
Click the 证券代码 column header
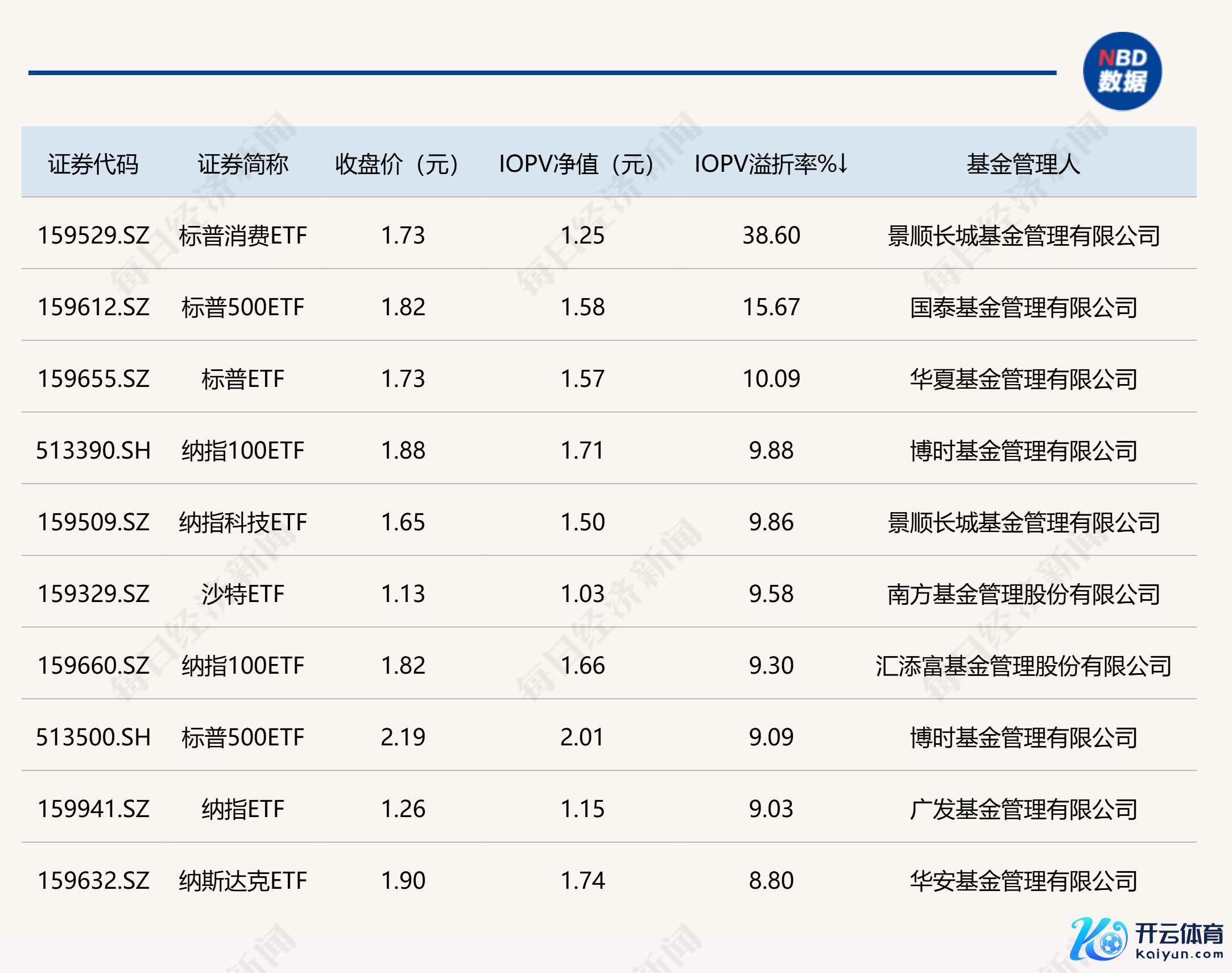(x=93, y=164)
